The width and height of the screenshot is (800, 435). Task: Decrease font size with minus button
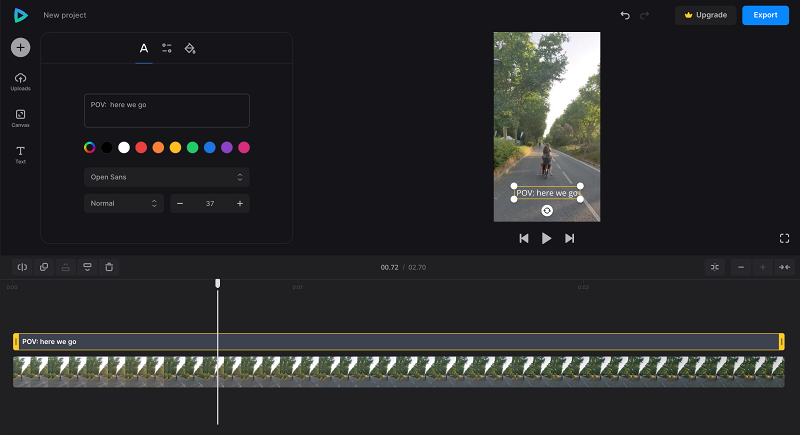tap(180, 203)
